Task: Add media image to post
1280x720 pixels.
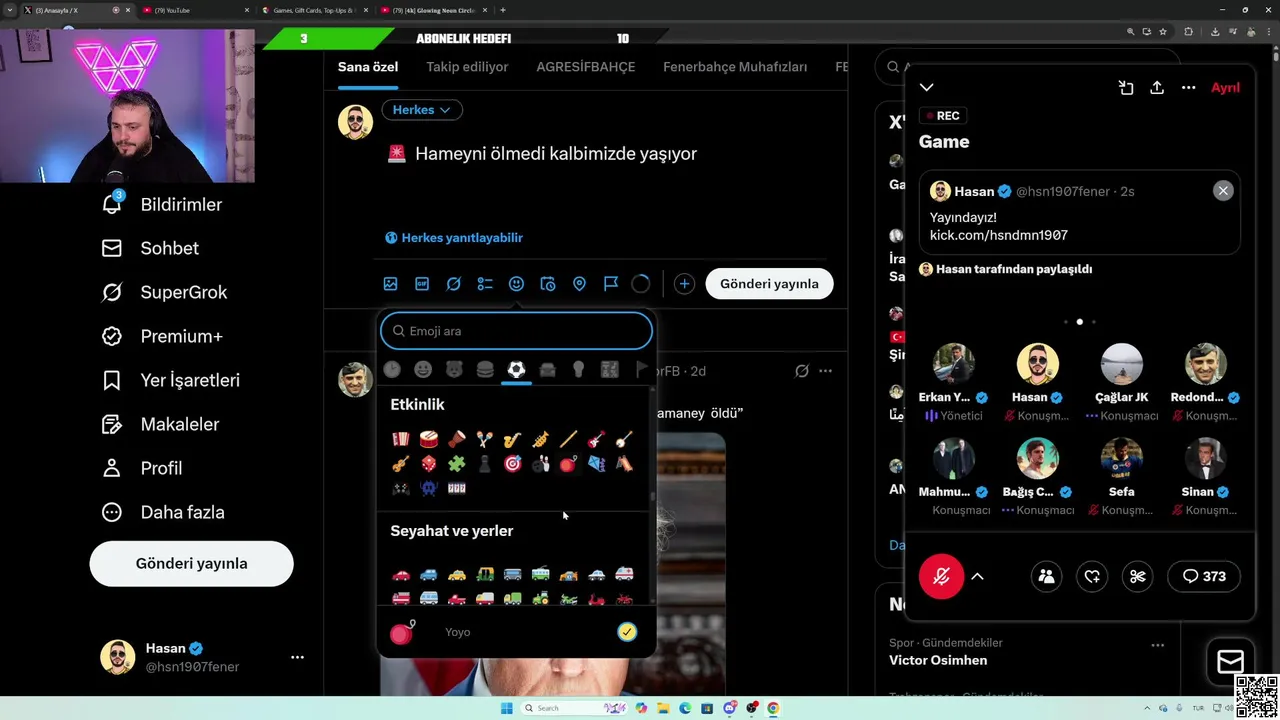Action: [x=391, y=284]
